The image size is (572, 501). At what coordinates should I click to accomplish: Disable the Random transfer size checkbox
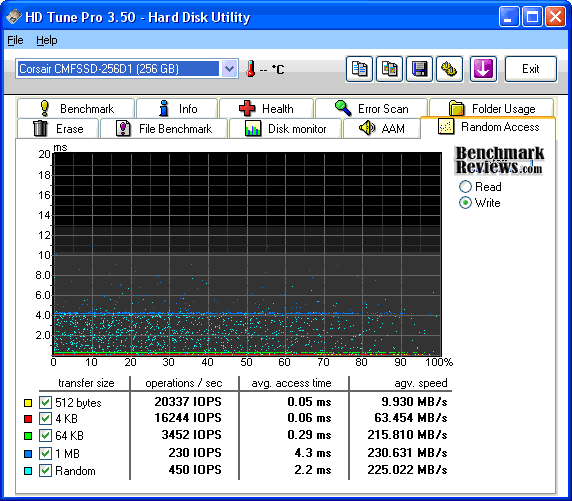(45, 471)
